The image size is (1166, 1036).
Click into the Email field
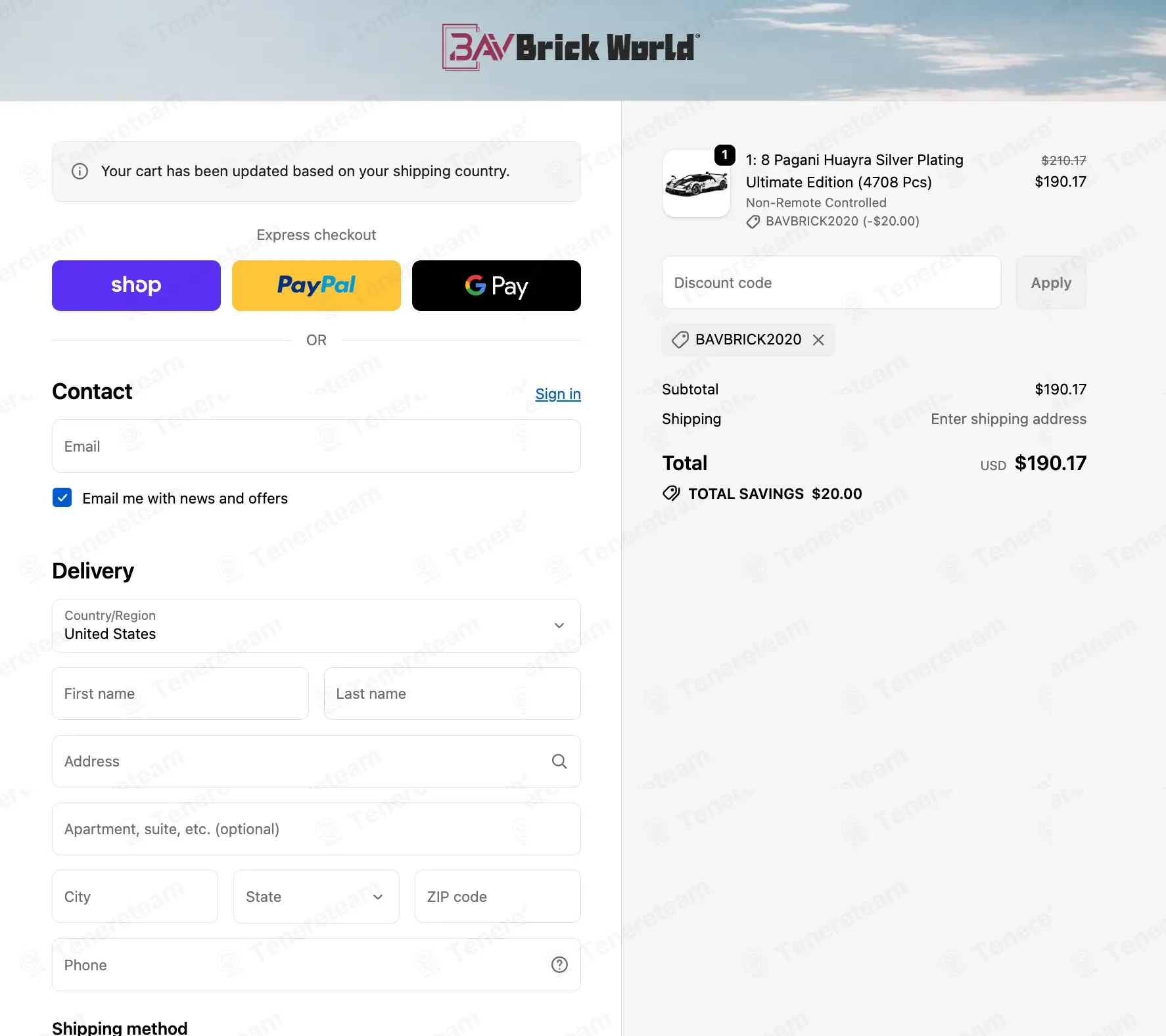(x=316, y=446)
